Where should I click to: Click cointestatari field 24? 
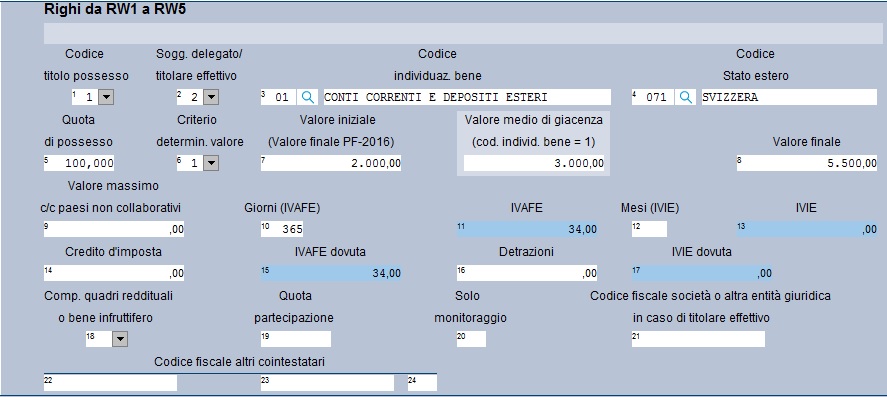tap(422, 383)
